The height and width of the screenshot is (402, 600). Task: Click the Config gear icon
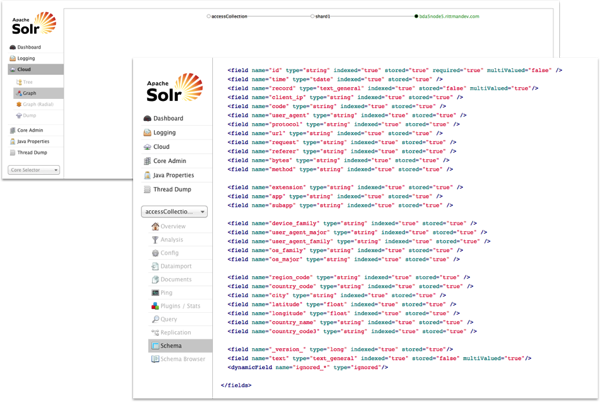[155, 253]
